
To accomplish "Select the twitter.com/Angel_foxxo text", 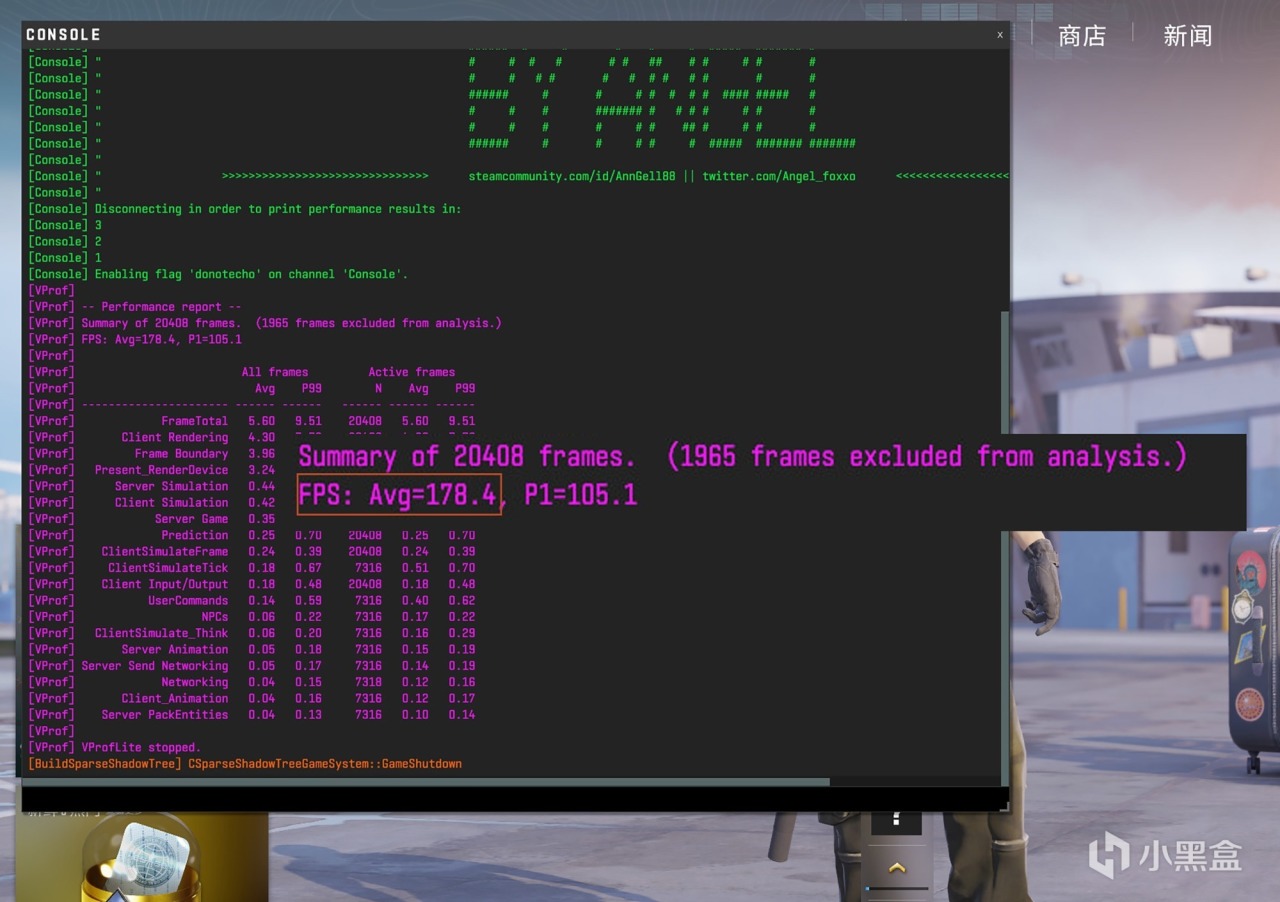I will 779,176.
